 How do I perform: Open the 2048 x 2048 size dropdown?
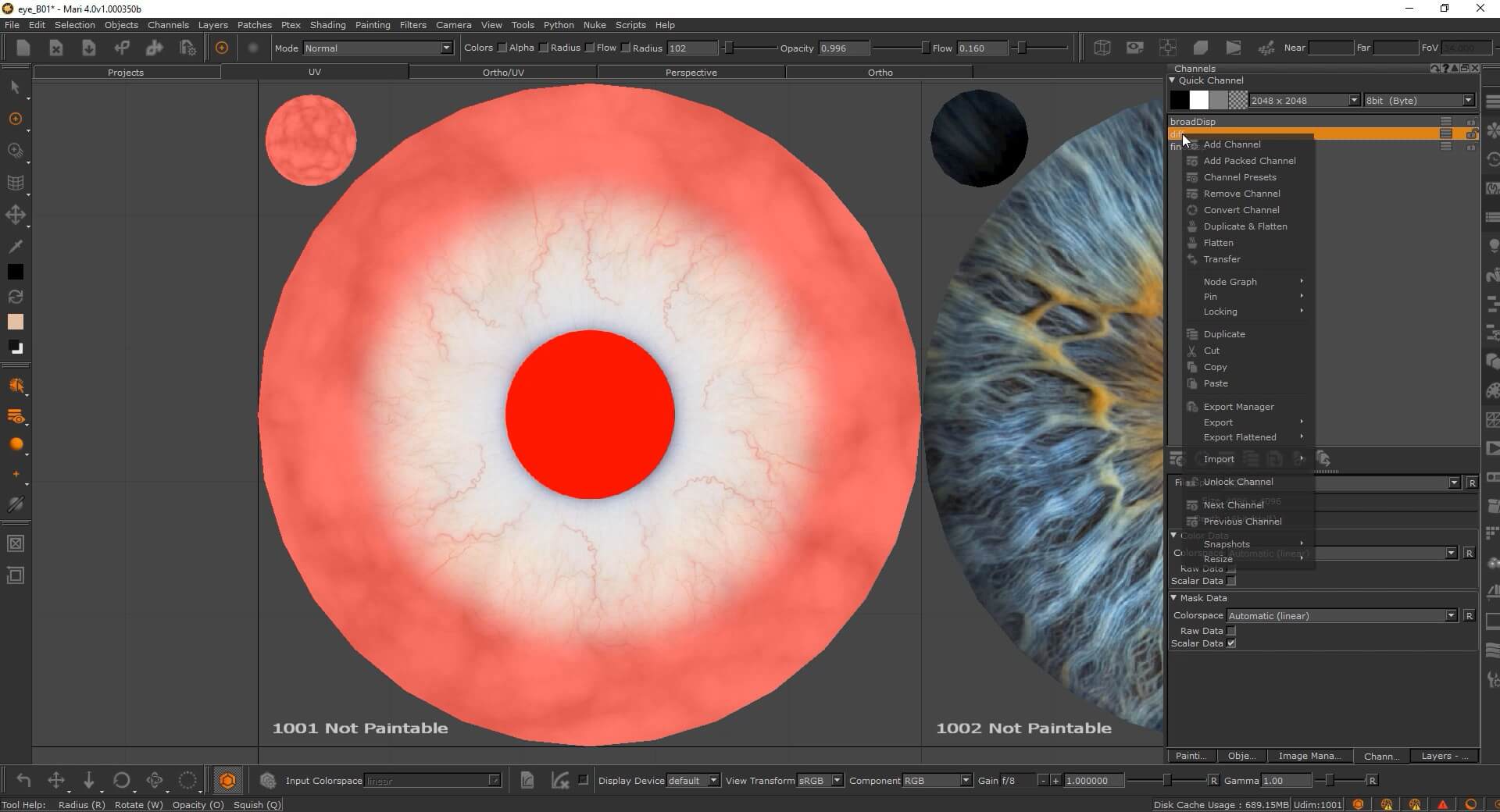[1305, 101]
